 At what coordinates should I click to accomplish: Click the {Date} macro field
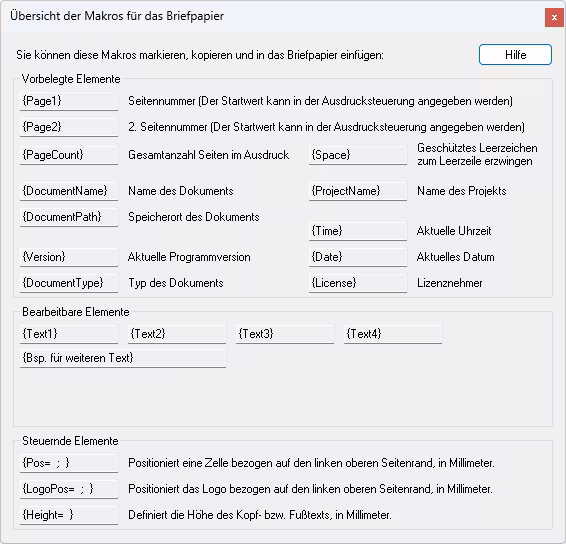click(x=358, y=257)
